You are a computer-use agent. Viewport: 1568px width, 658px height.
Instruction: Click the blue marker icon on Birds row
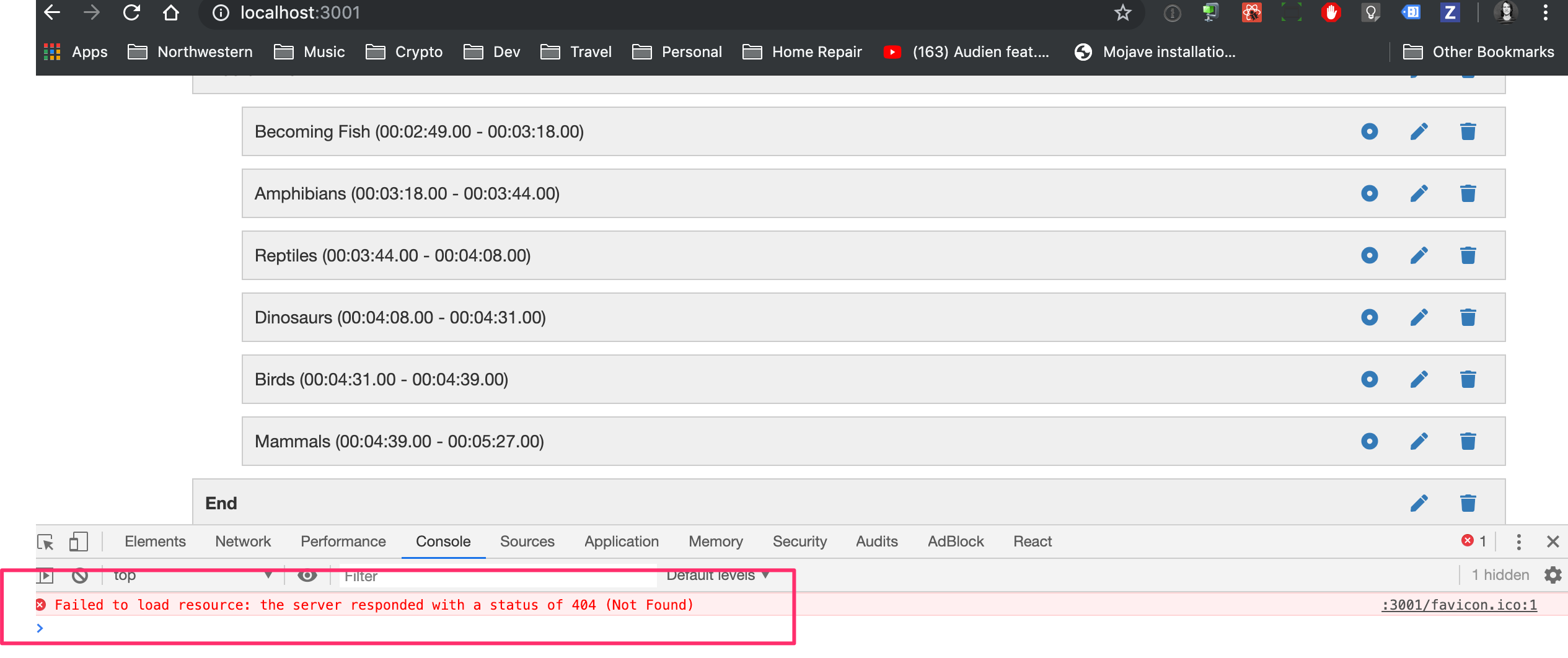[1369, 379]
